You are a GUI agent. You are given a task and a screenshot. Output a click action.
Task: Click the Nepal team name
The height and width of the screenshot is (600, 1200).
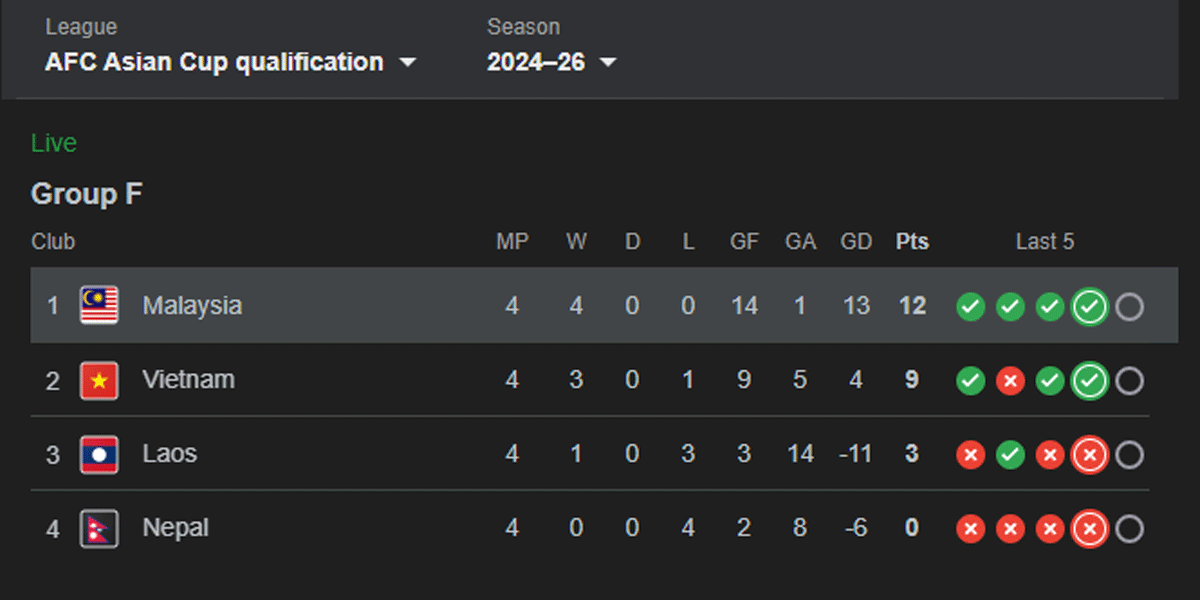[175, 528]
